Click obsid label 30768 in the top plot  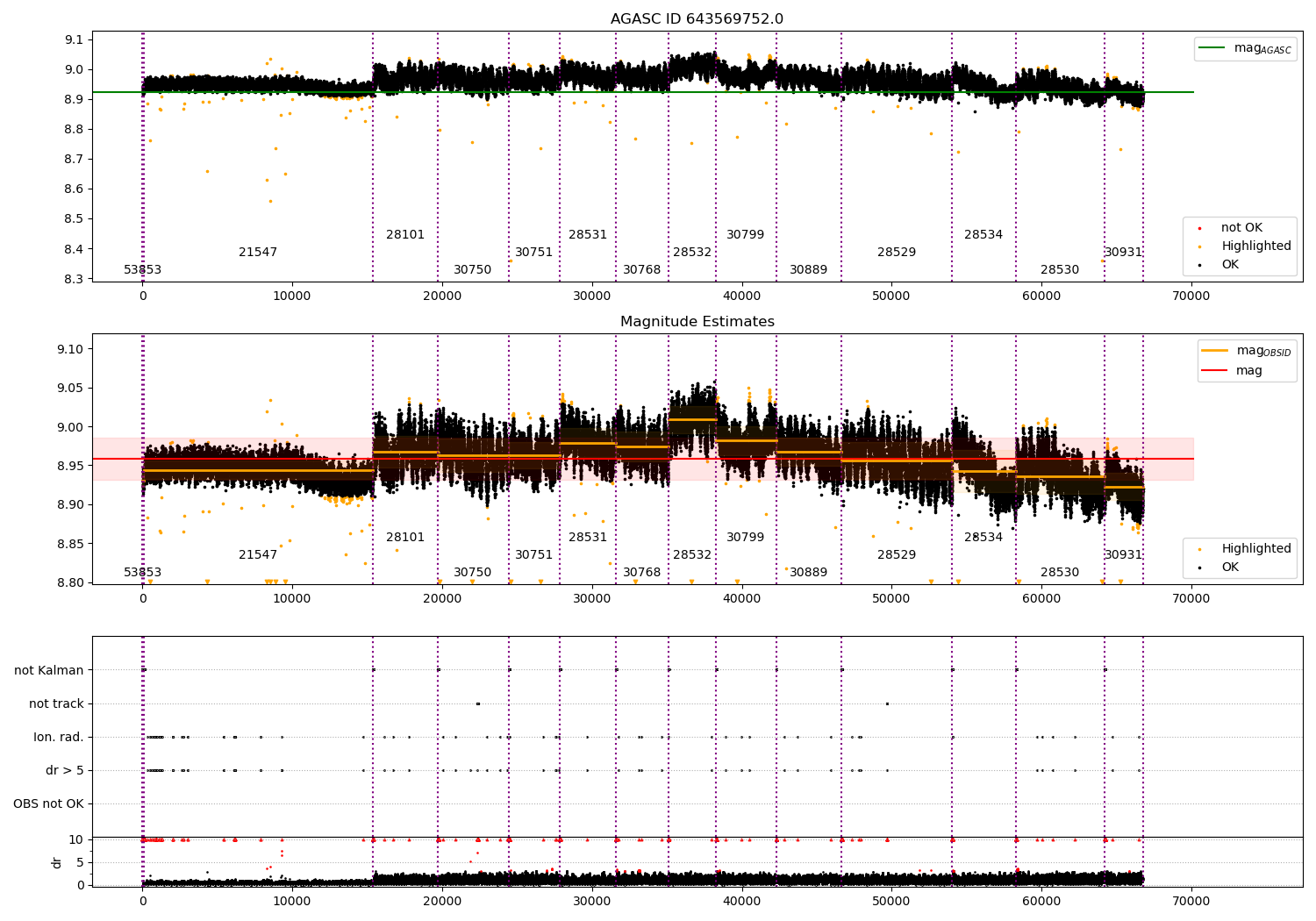642,270
